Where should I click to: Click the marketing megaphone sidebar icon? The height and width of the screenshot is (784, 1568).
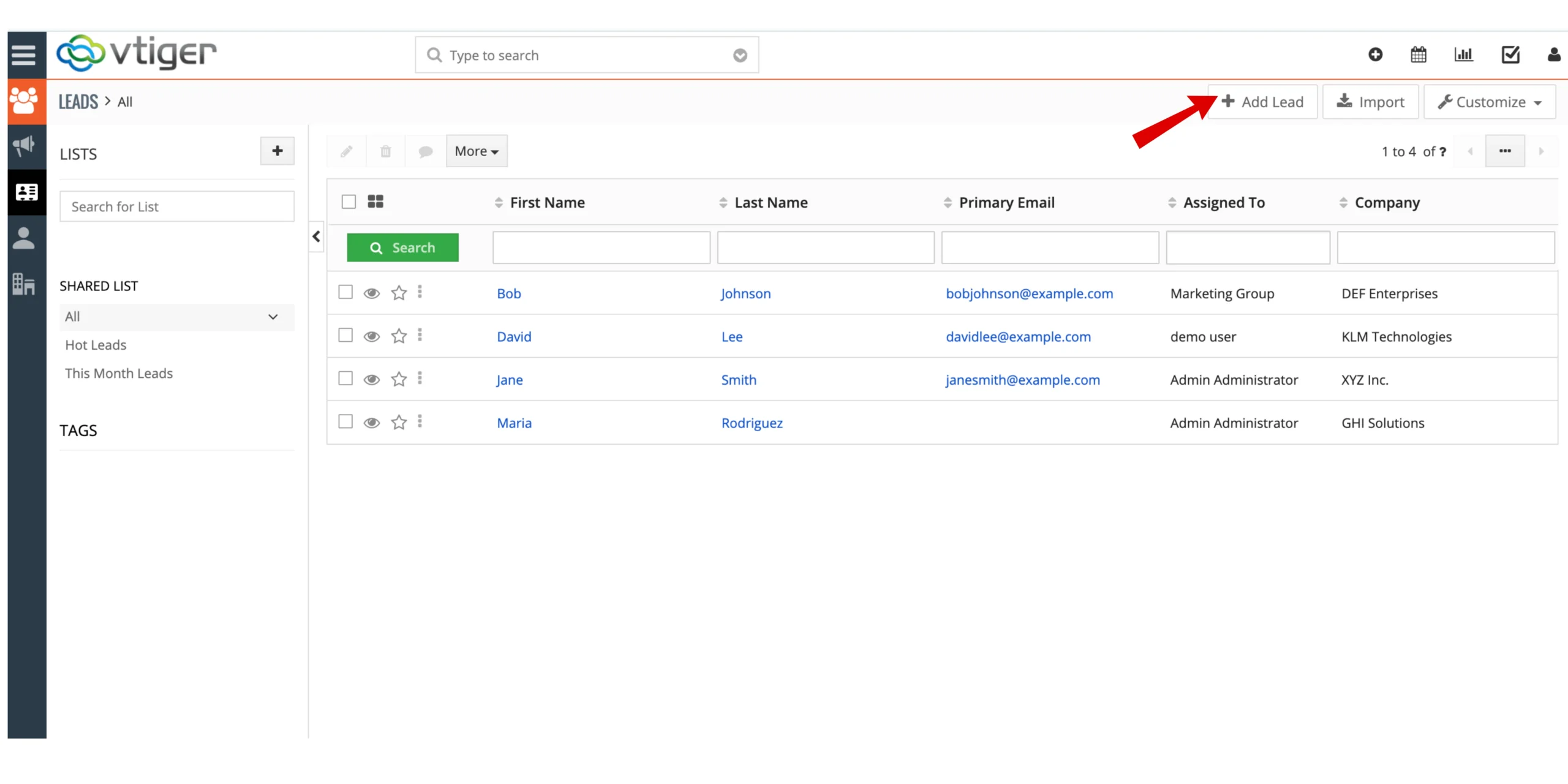tap(24, 146)
